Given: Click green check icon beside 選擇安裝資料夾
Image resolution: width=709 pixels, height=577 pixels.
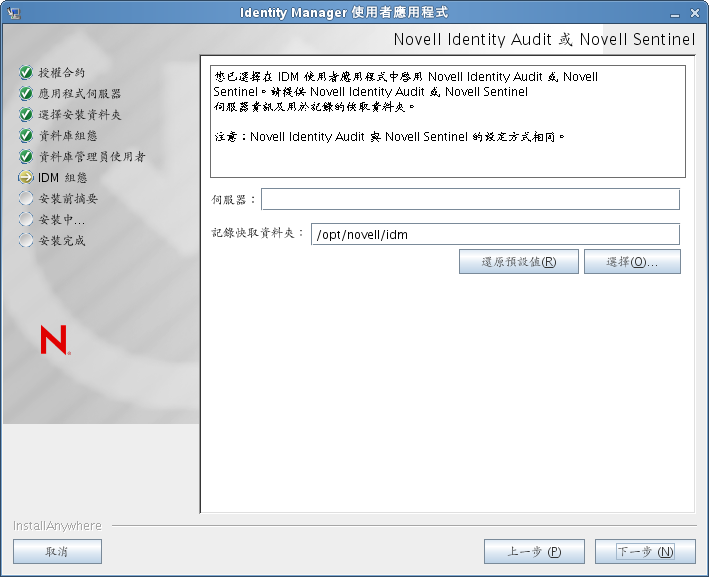Looking at the screenshot, I should pyautogui.click(x=26, y=114).
